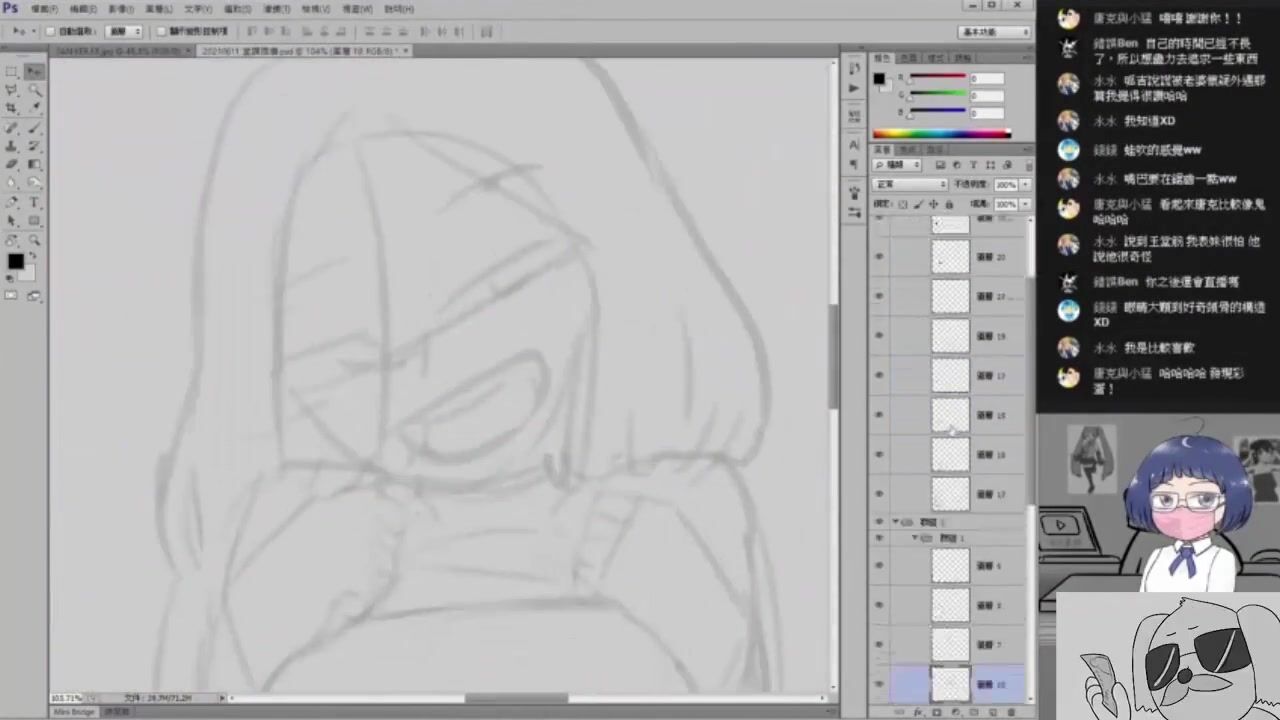Open the 說明(H) Help menu

pyautogui.click(x=399, y=9)
